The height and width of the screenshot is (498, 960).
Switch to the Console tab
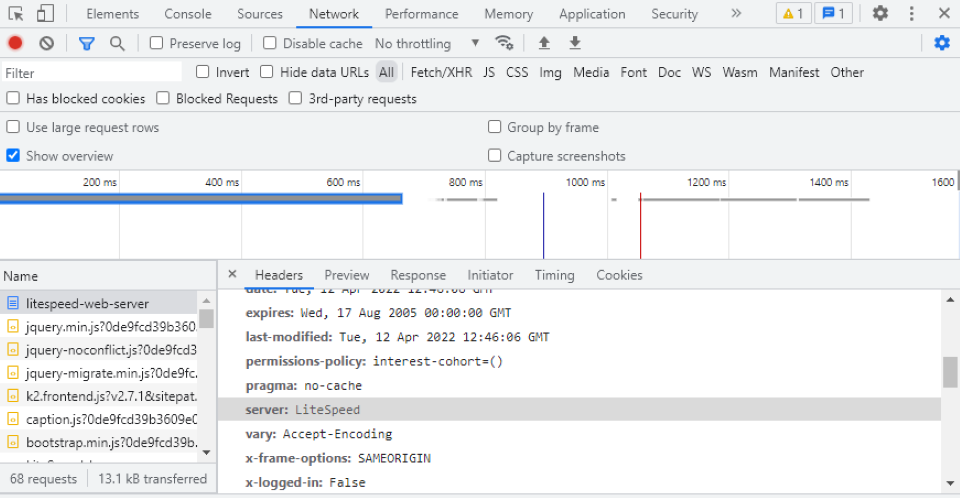point(188,14)
